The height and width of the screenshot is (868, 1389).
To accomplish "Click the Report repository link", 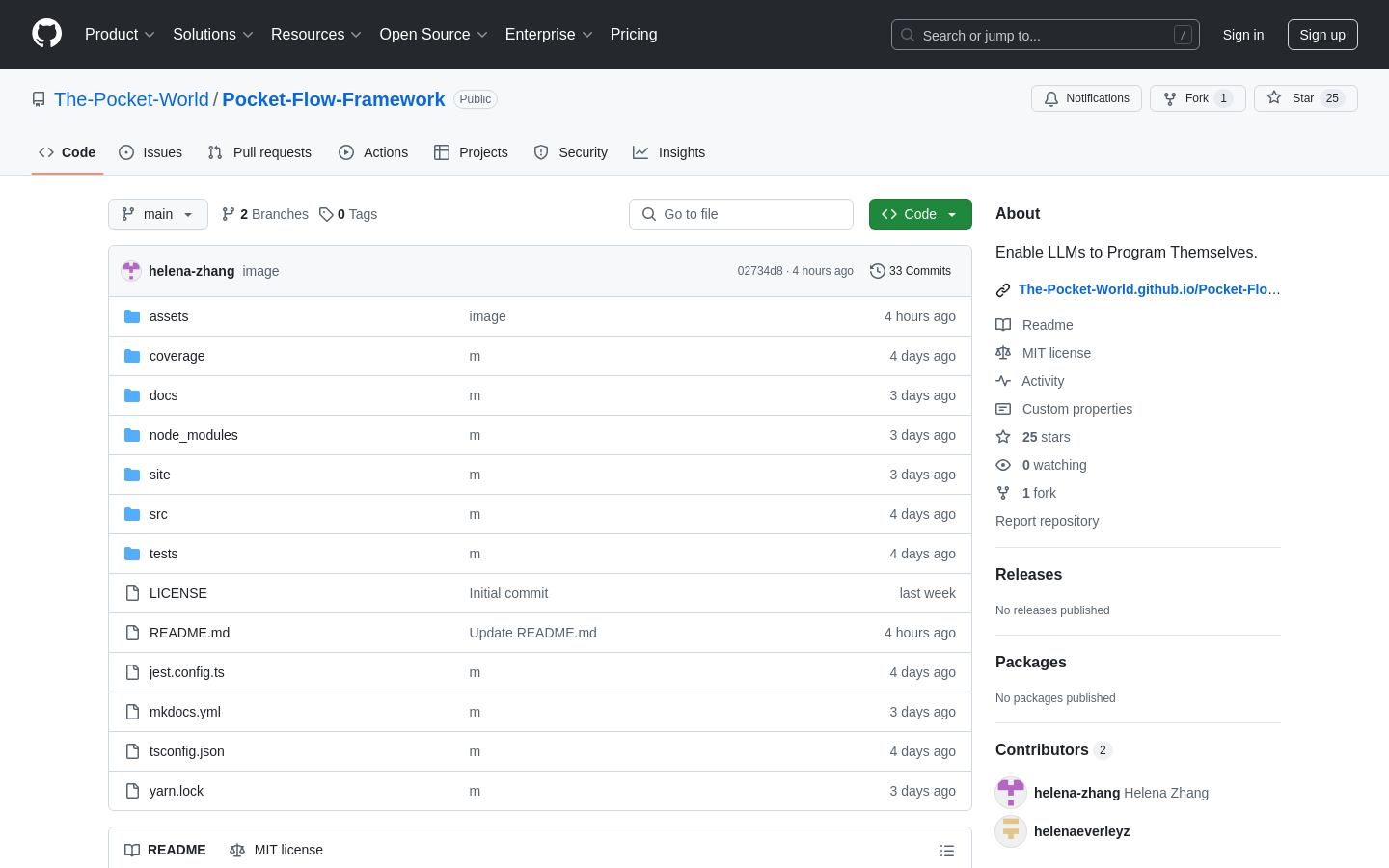I will click(x=1047, y=521).
